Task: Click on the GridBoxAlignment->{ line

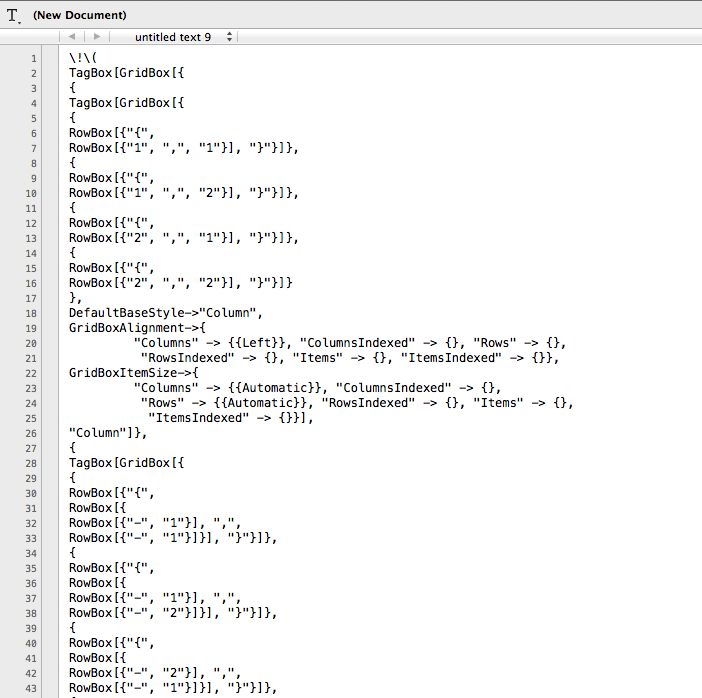Action: click(136, 328)
